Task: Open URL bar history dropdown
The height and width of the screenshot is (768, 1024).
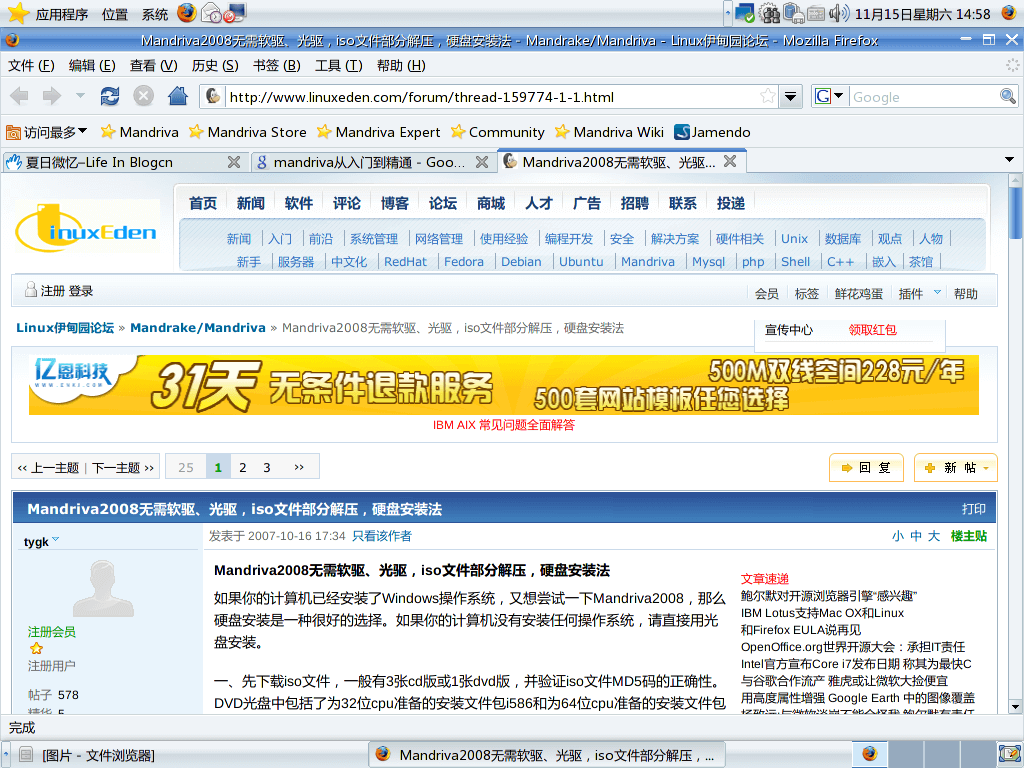Action: click(790, 97)
